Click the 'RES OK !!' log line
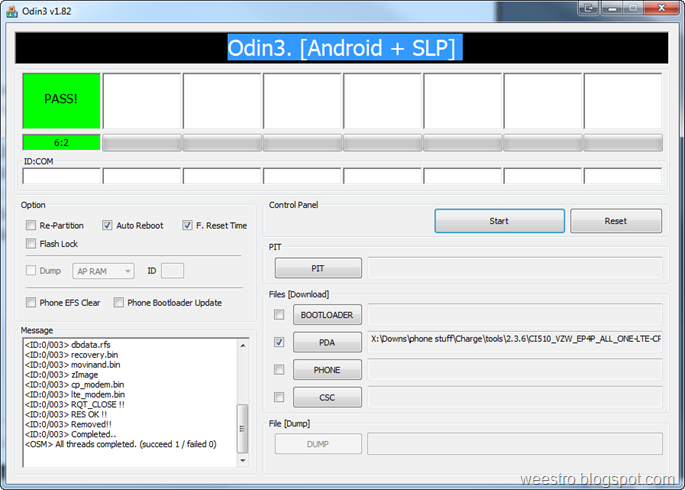Screen dimensions: 685x490 (66, 414)
